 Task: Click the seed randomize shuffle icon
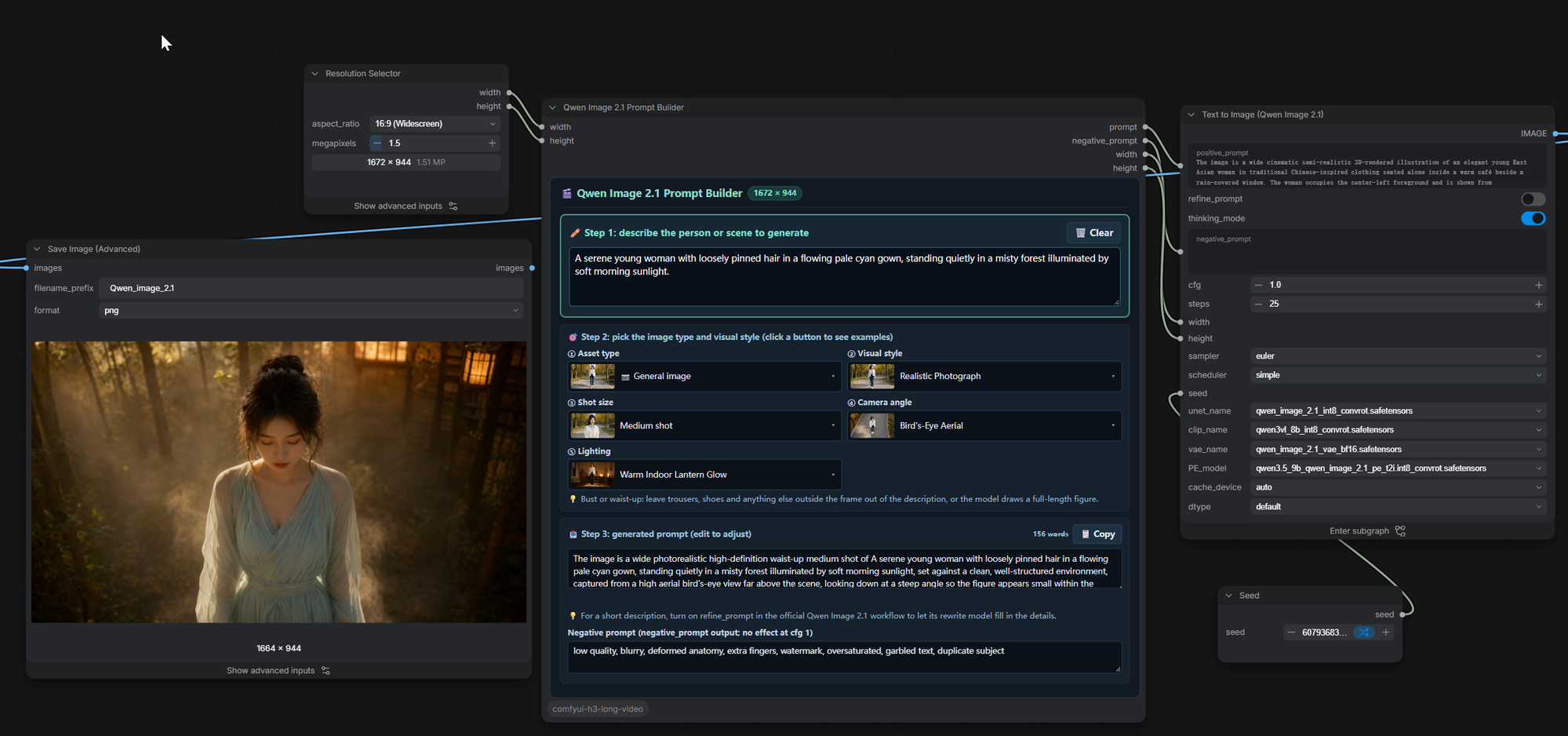tap(1365, 632)
